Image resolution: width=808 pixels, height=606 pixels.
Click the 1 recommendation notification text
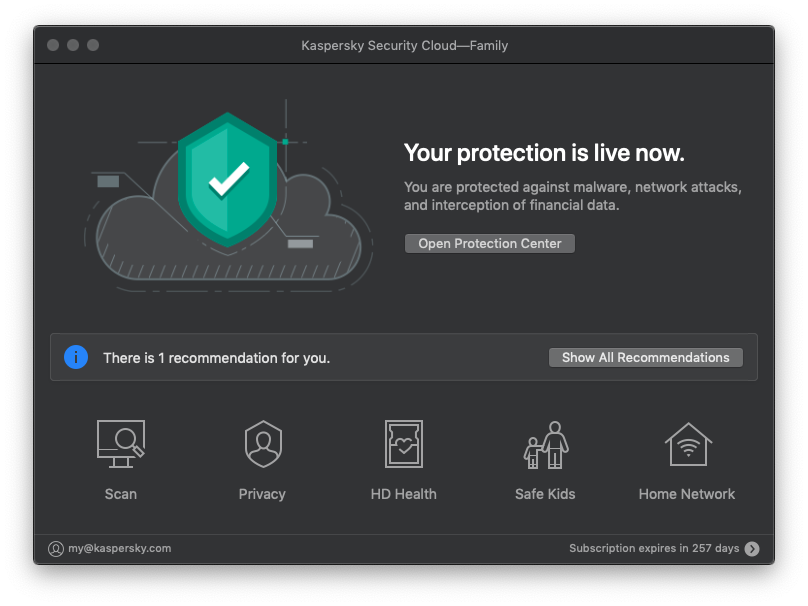pos(216,357)
